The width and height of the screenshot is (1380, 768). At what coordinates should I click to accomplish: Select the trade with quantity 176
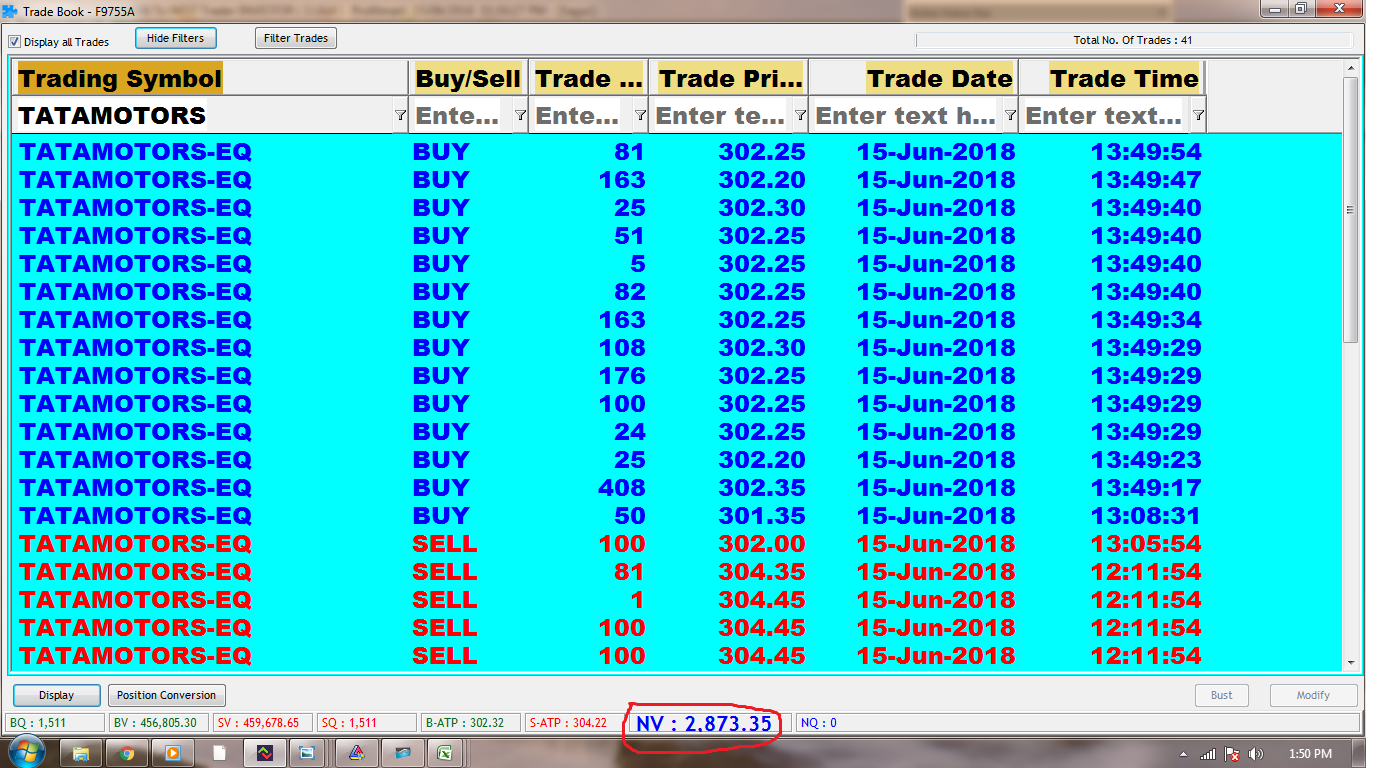click(677, 376)
